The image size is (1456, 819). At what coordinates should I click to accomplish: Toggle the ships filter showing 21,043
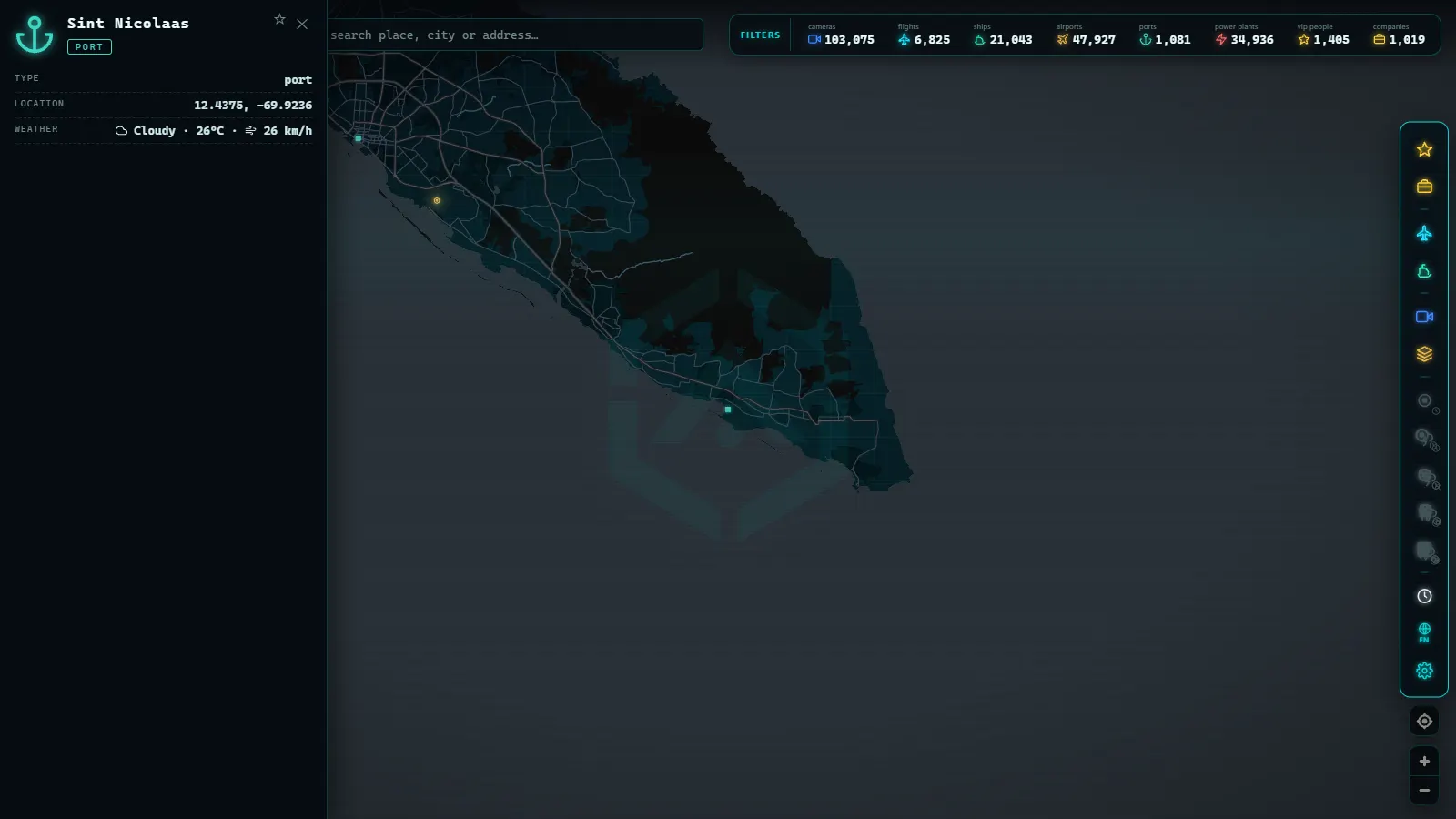click(x=1003, y=35)
